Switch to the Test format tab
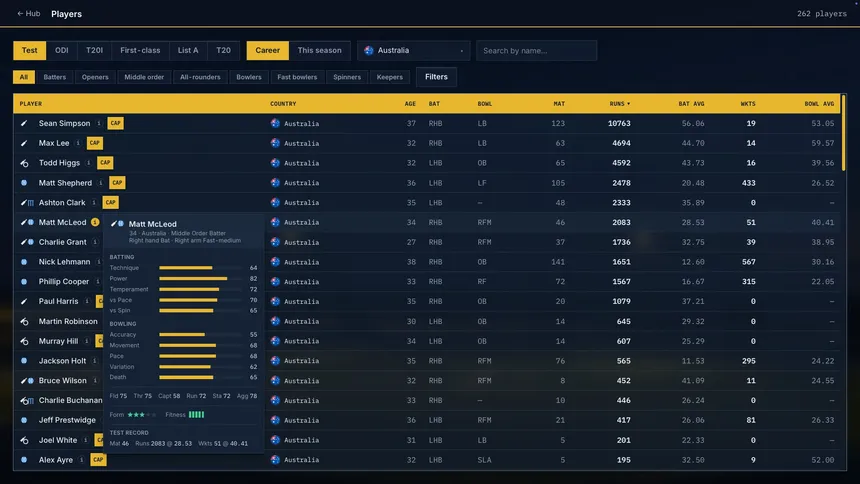 pyautogui.click(x=30, y=50)
